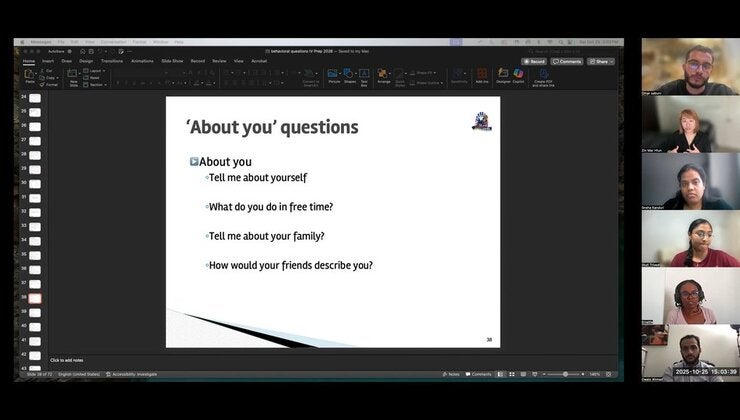Click Accessibility: Investigate status
740x420 pixels.
[132, 374]
